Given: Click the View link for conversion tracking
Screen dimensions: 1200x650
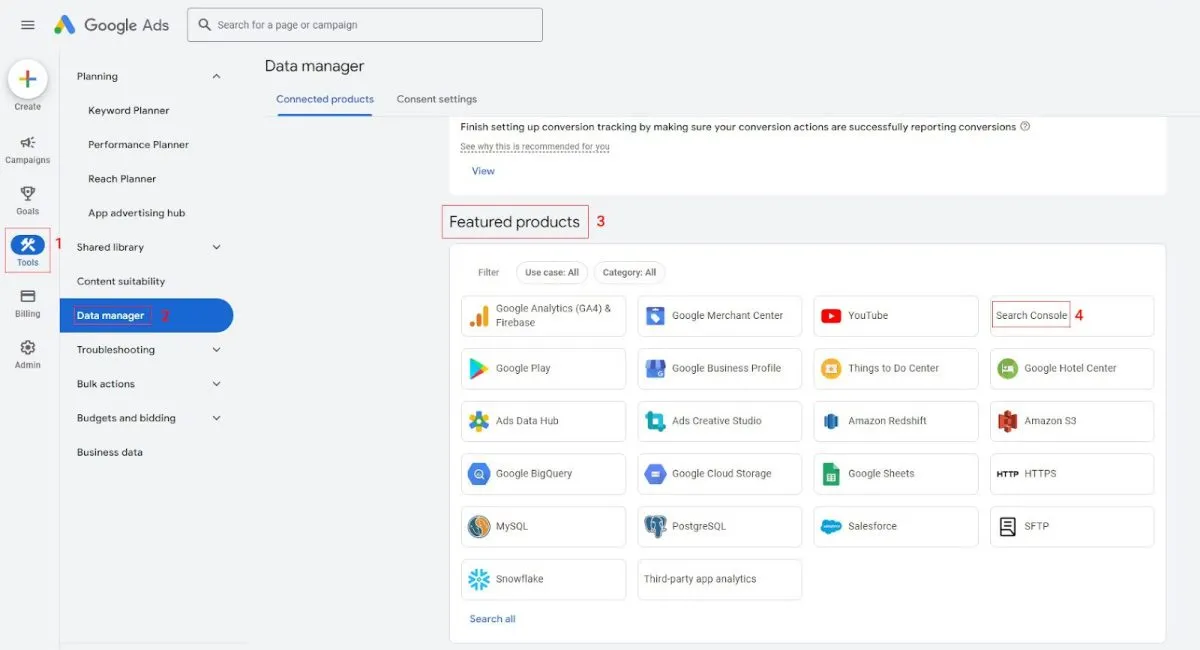Looking at the screenshot, I should 483,171.
